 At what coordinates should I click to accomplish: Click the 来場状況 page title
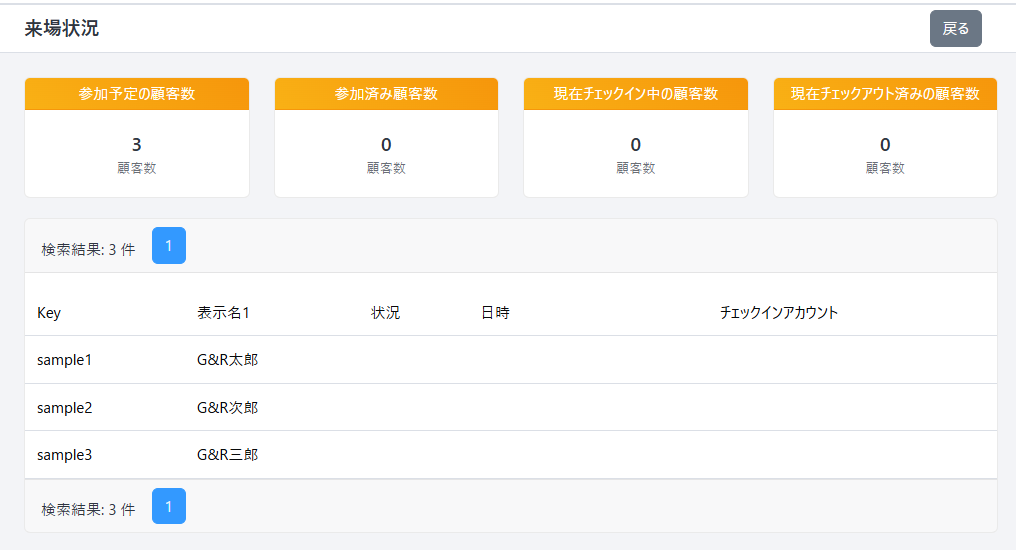[x=62, y=29]
